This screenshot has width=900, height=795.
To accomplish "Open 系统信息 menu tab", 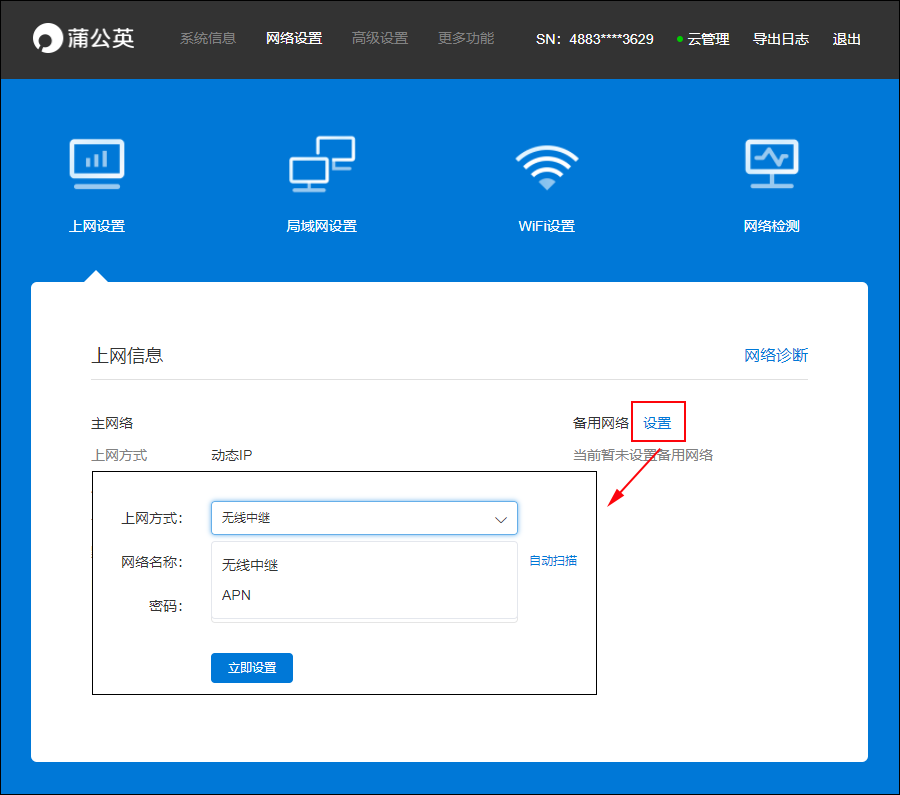I will (x=208, y=38).
